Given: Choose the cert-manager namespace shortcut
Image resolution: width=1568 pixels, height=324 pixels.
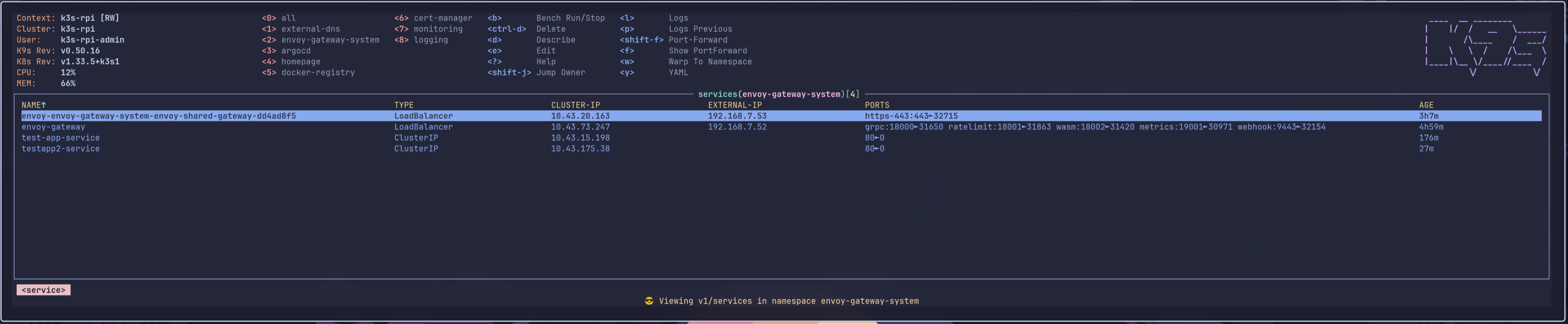Looking at the screenshot, I should (x=443, y=18).
